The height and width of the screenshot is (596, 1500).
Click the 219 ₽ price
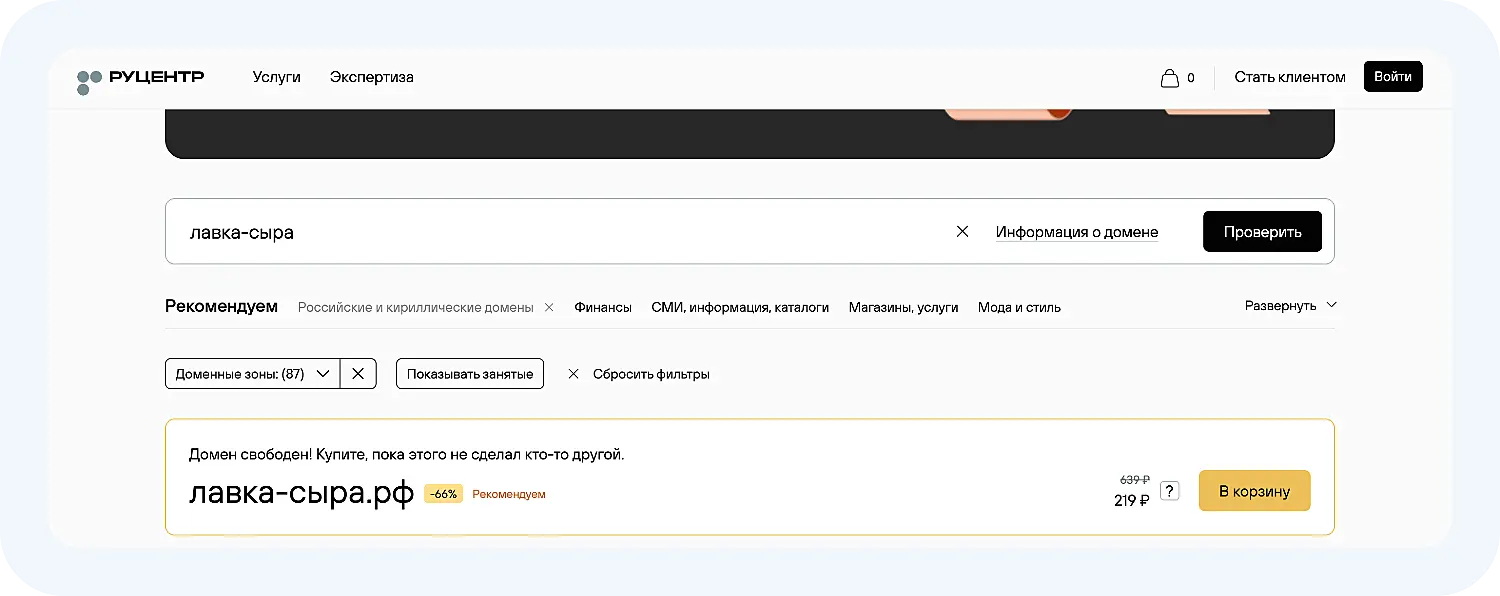1132,500
